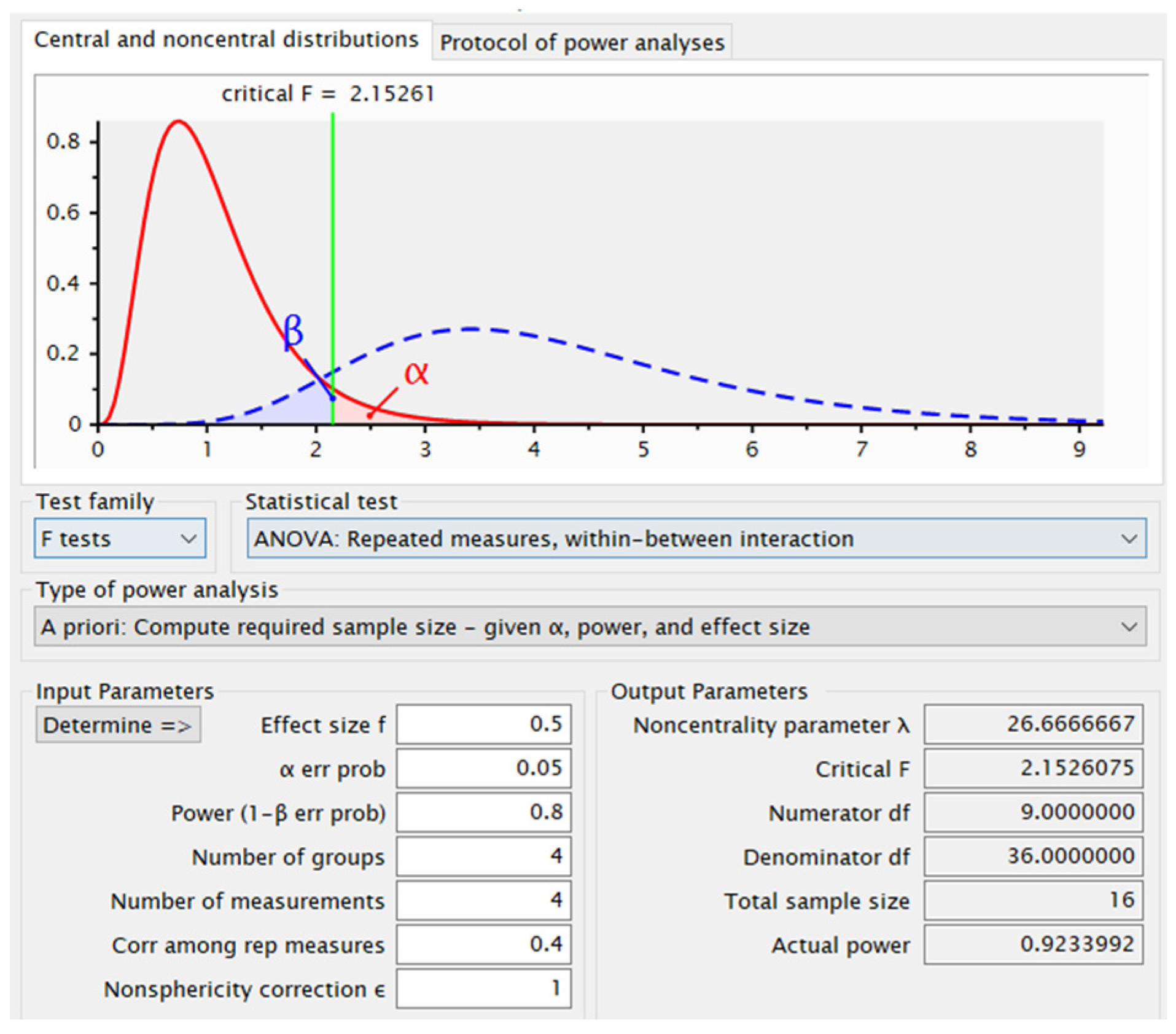Open the Type of power analysis dropdown
Viewport: 1176px width, 1034px height.
click(590, 627)
